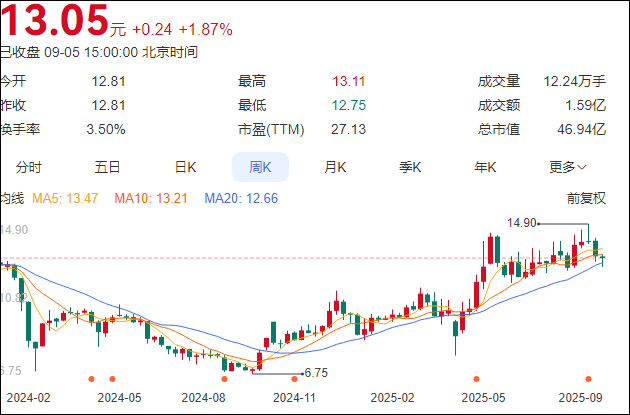Screen dimensions: 630x415
Task: Select the 日K daily candlestick tab
Action: [x=185, y=167]
